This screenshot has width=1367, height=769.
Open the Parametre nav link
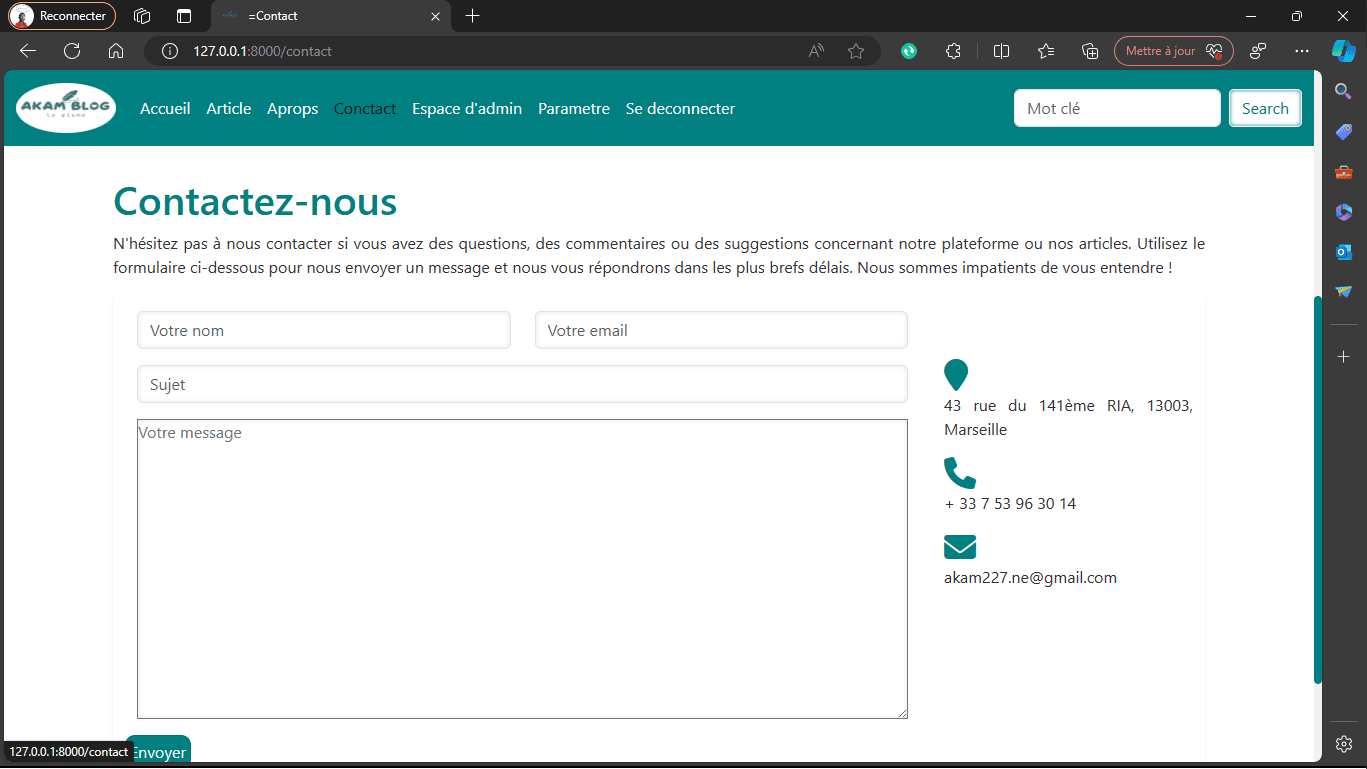(x=574, y=109)
